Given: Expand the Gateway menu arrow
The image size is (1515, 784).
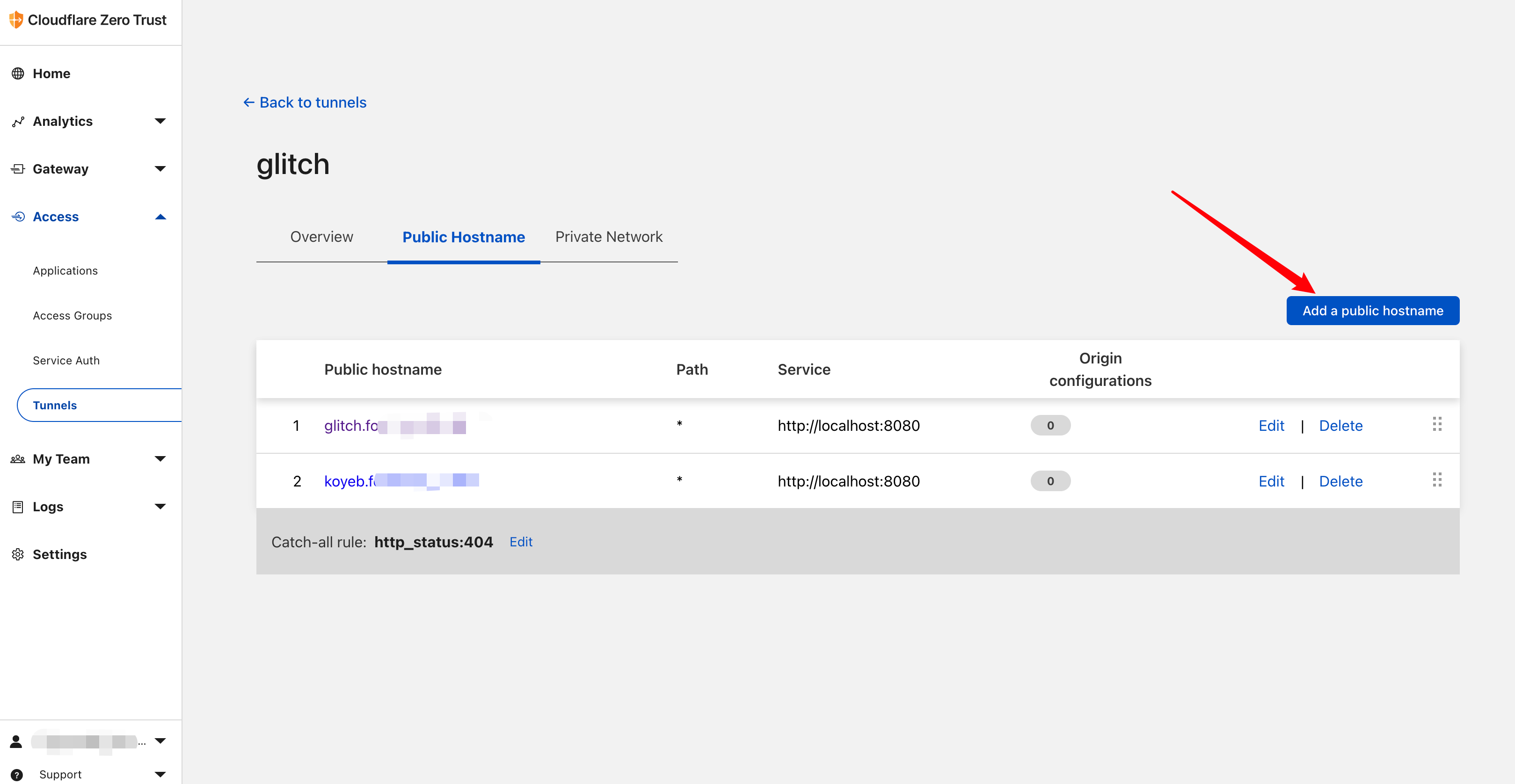Looking at the screenshot, I should tap(160, 169).
